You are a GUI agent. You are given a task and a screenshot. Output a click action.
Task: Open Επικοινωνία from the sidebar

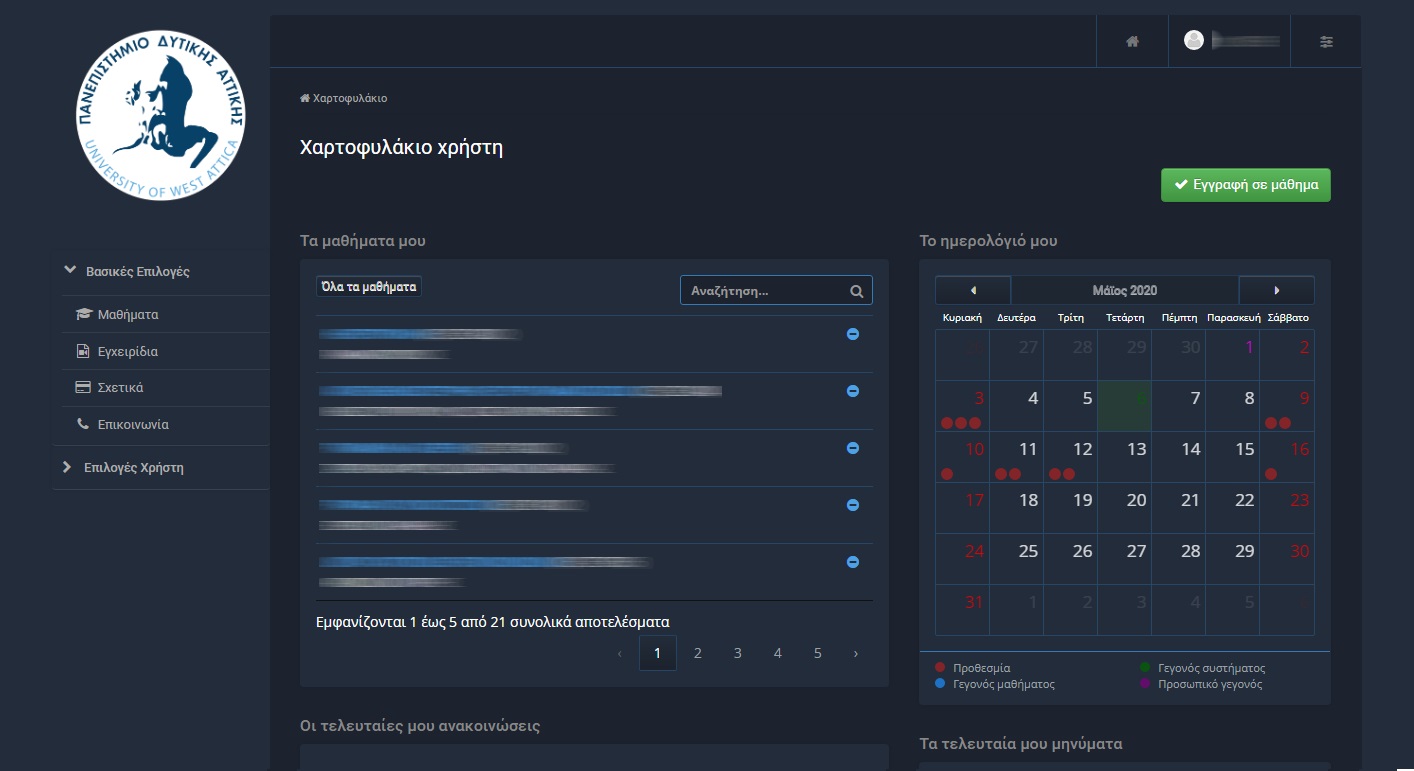point(132,424)
